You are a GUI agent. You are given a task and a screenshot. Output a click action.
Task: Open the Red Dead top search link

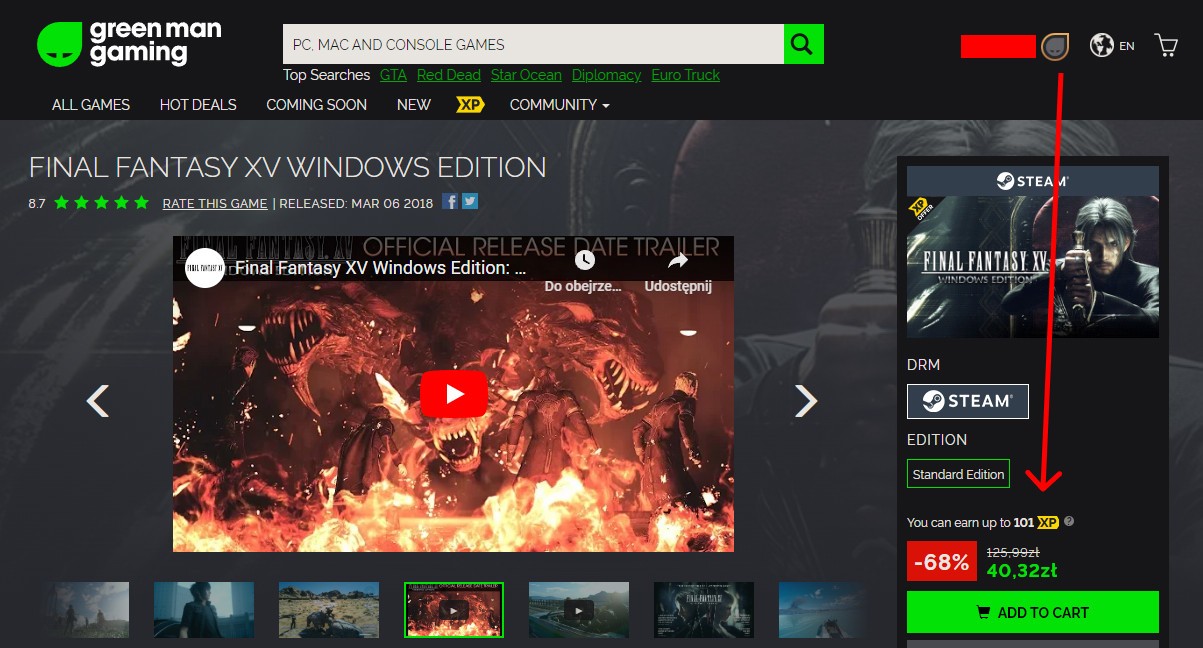448,75
